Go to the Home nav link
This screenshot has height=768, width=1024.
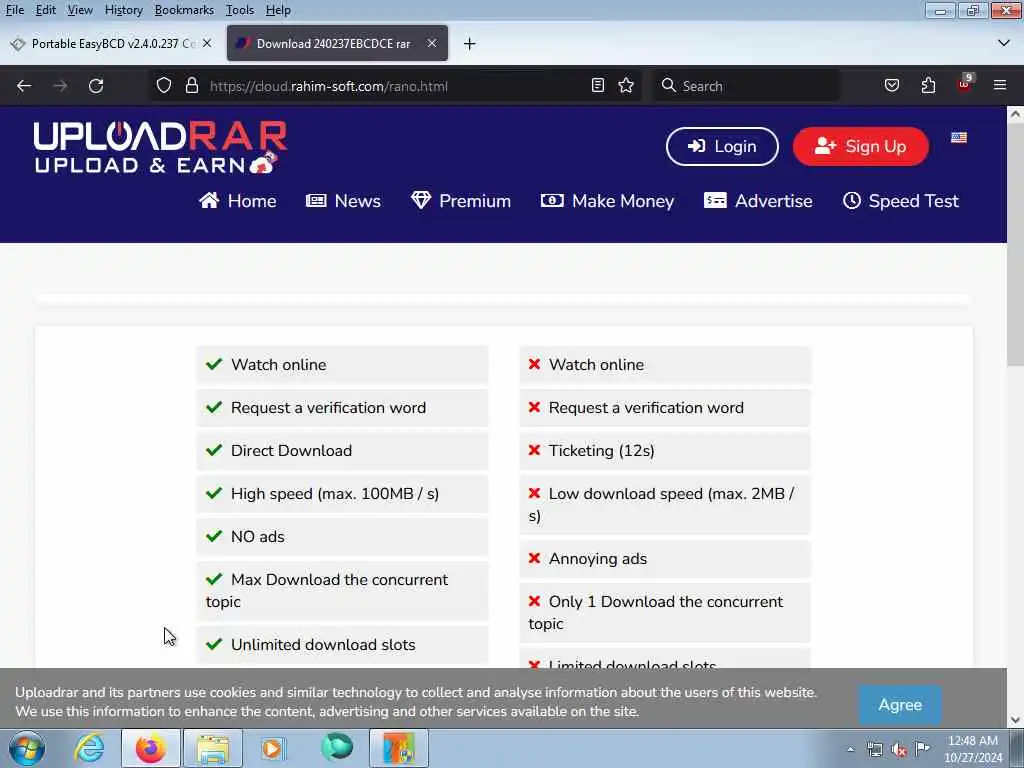coord(238,200)
